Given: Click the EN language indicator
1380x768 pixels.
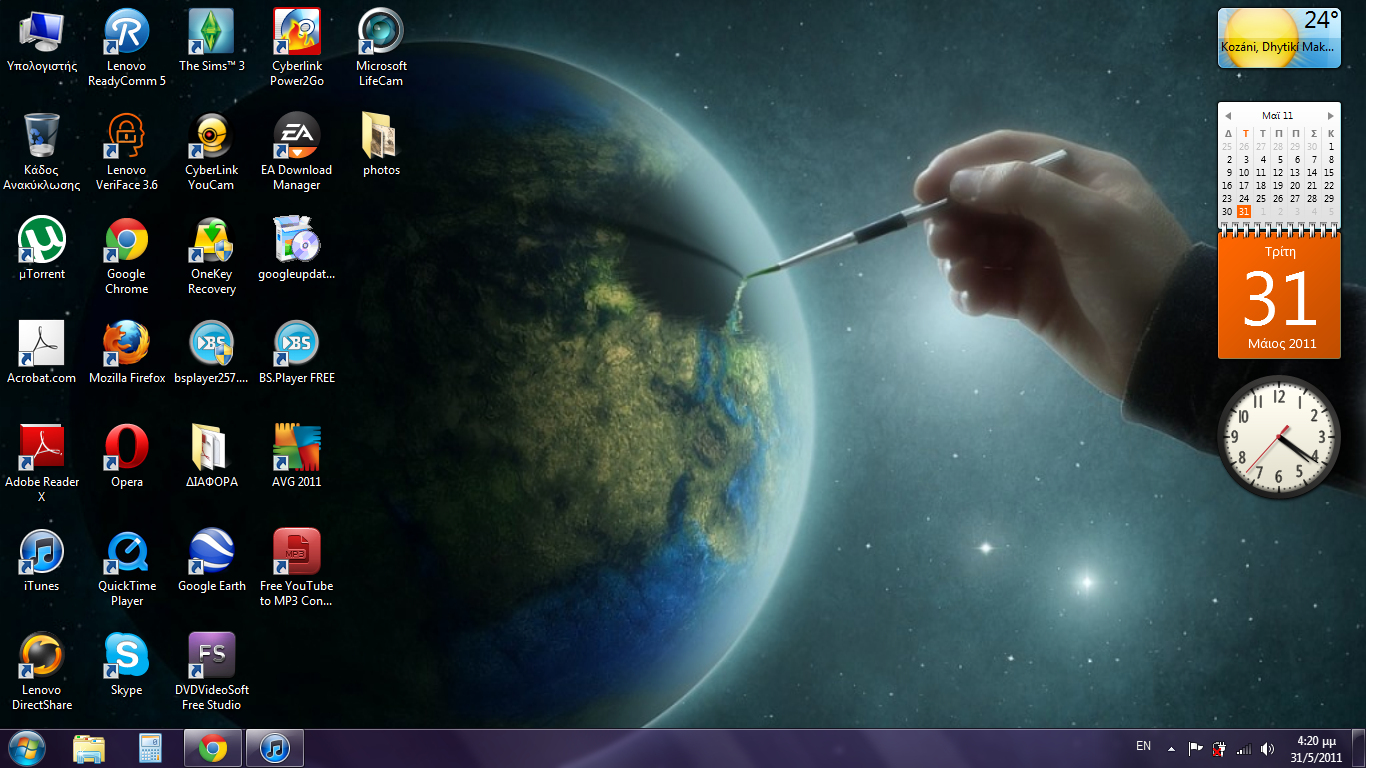Looking at the screenshot, I should (1143, 746).
